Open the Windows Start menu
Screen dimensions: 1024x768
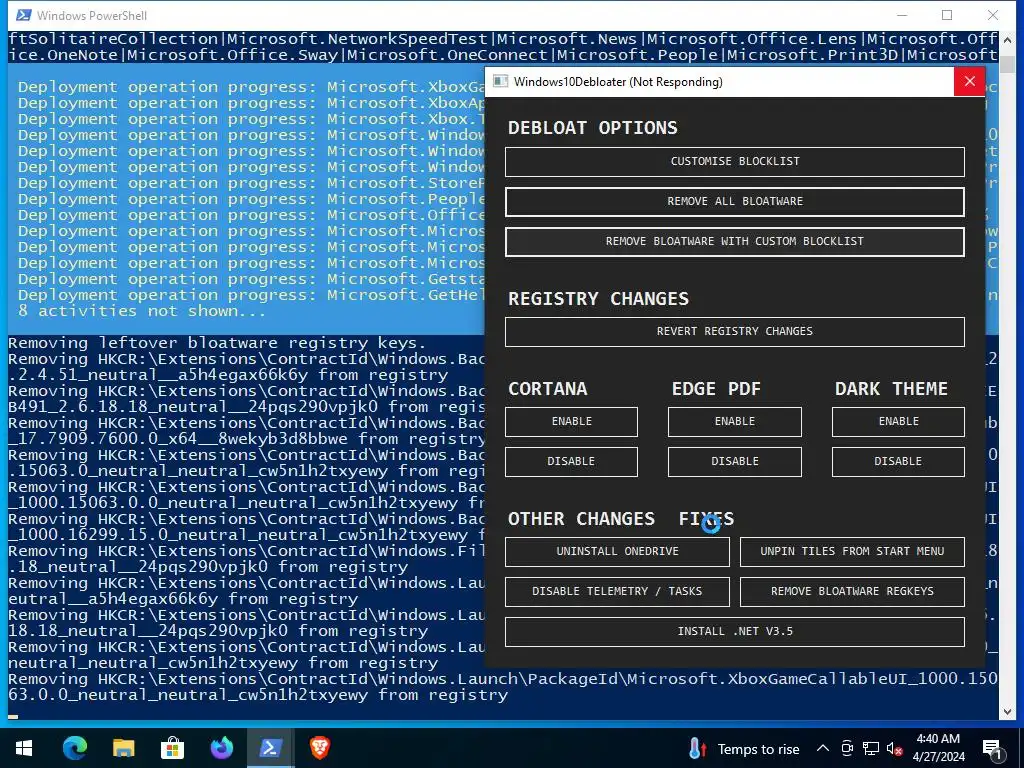pyautogui.click(x=24, y=748)
